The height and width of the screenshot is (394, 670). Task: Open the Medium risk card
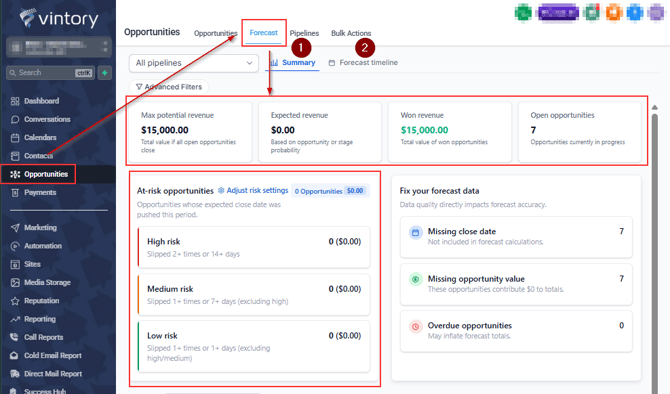(x=254, y=295)
